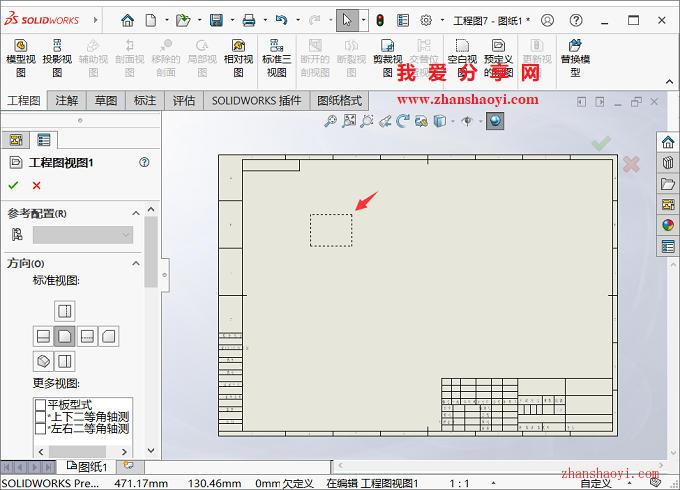Create a new document with New icon
This screenshot has height=490, width=680.
(150, 20)
